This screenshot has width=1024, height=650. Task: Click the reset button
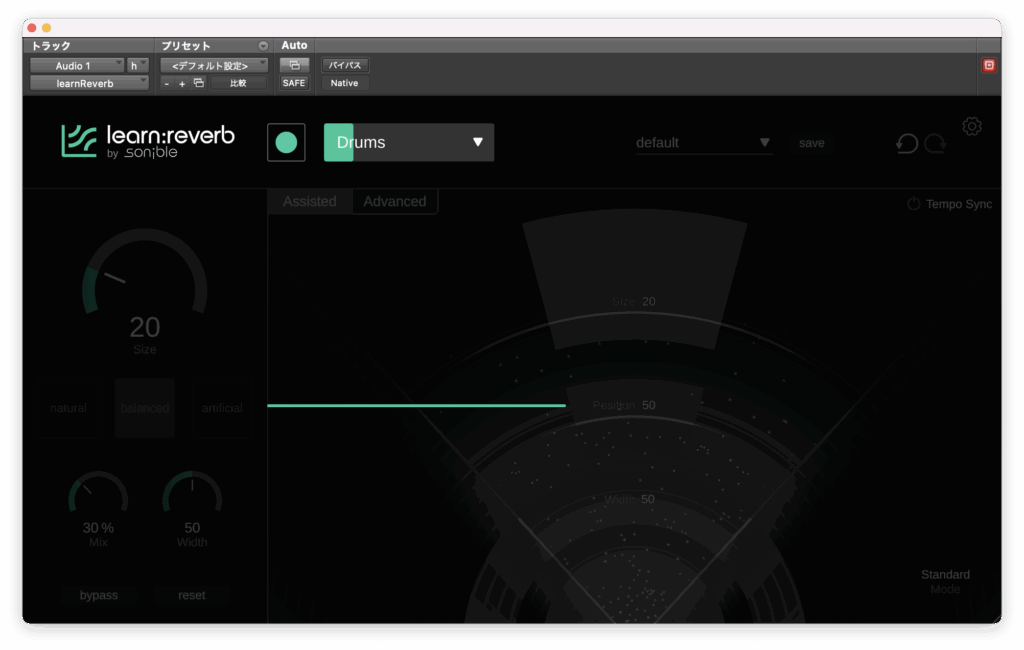191,595
